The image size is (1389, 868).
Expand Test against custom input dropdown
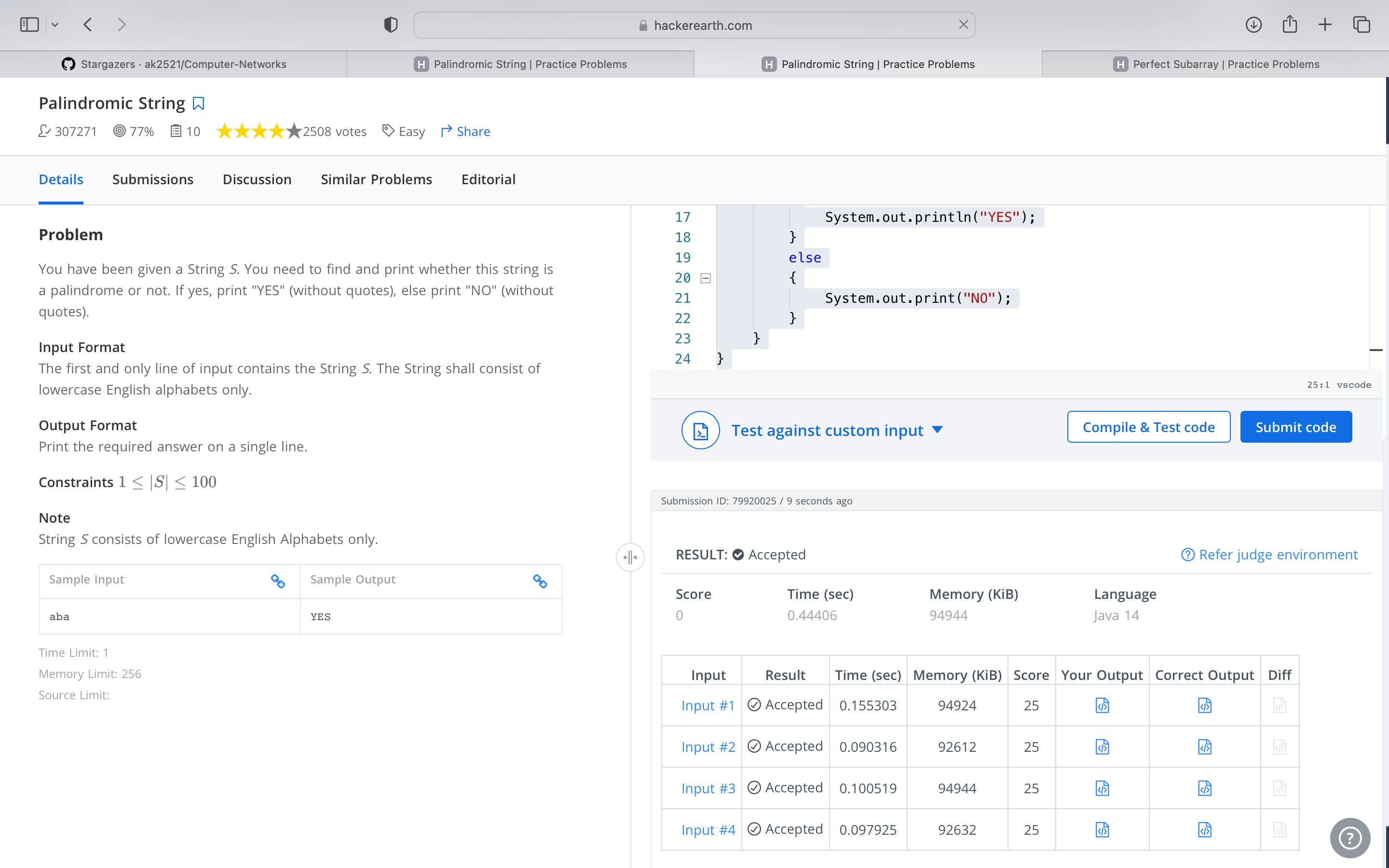click(x=937, y=429)
